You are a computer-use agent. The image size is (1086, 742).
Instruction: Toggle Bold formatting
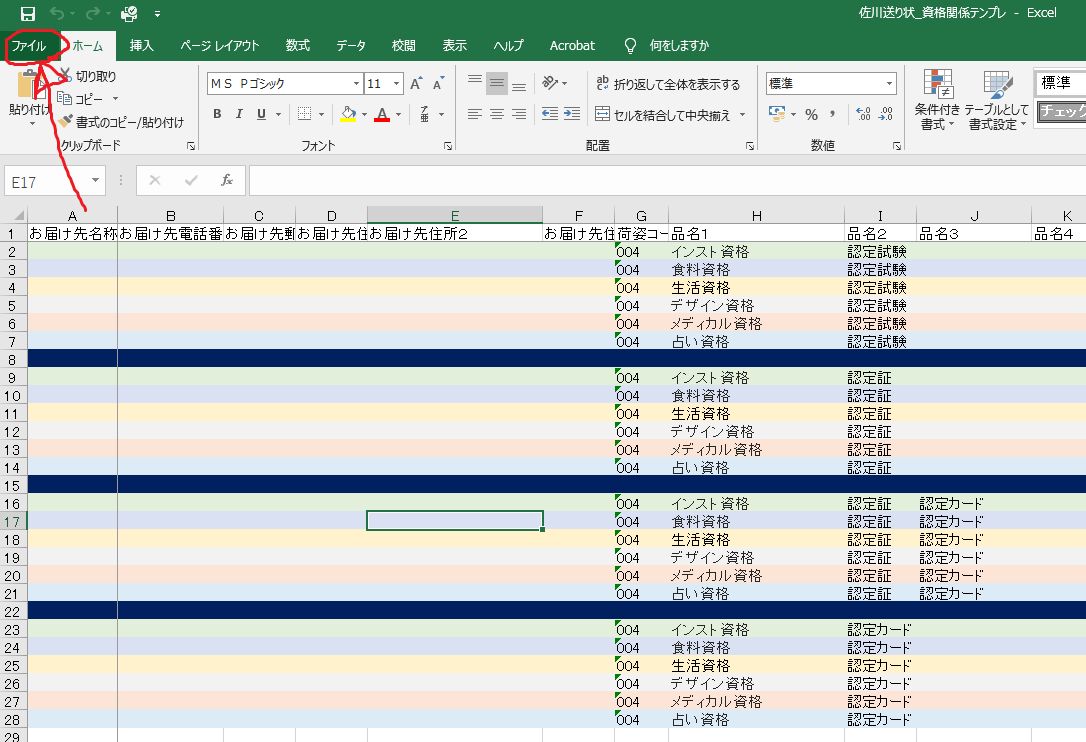[x=217, y=114]
